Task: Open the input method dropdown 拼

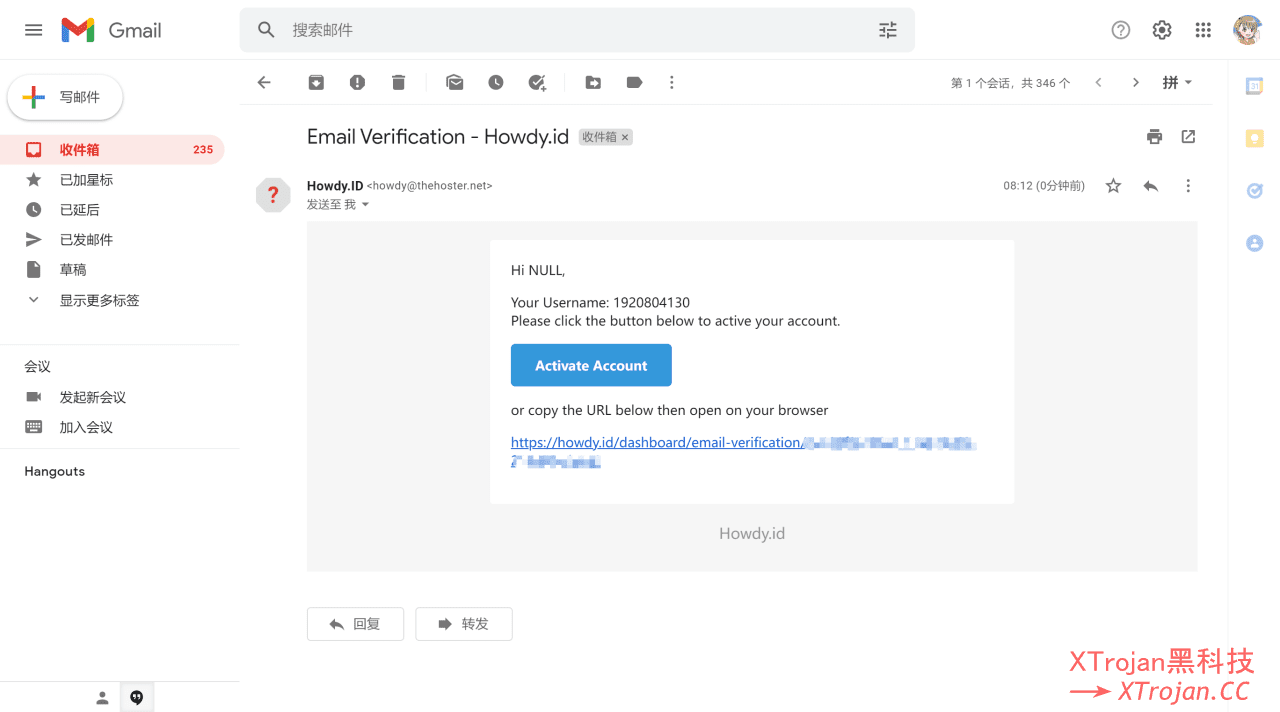Action: coord(1177,83)
